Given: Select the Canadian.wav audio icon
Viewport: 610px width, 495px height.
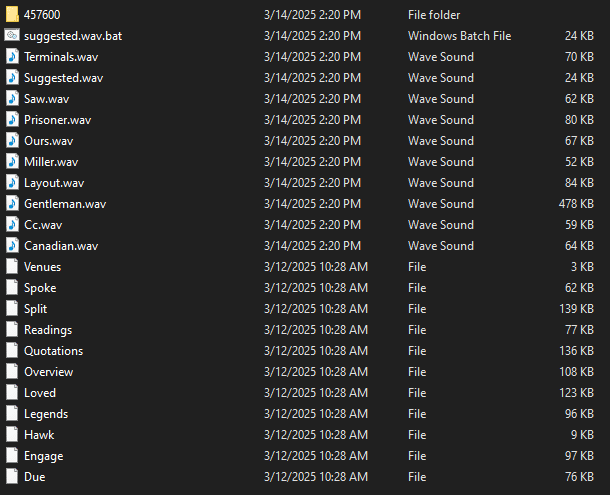Looking at the screenshot, I should click(12, 246).
